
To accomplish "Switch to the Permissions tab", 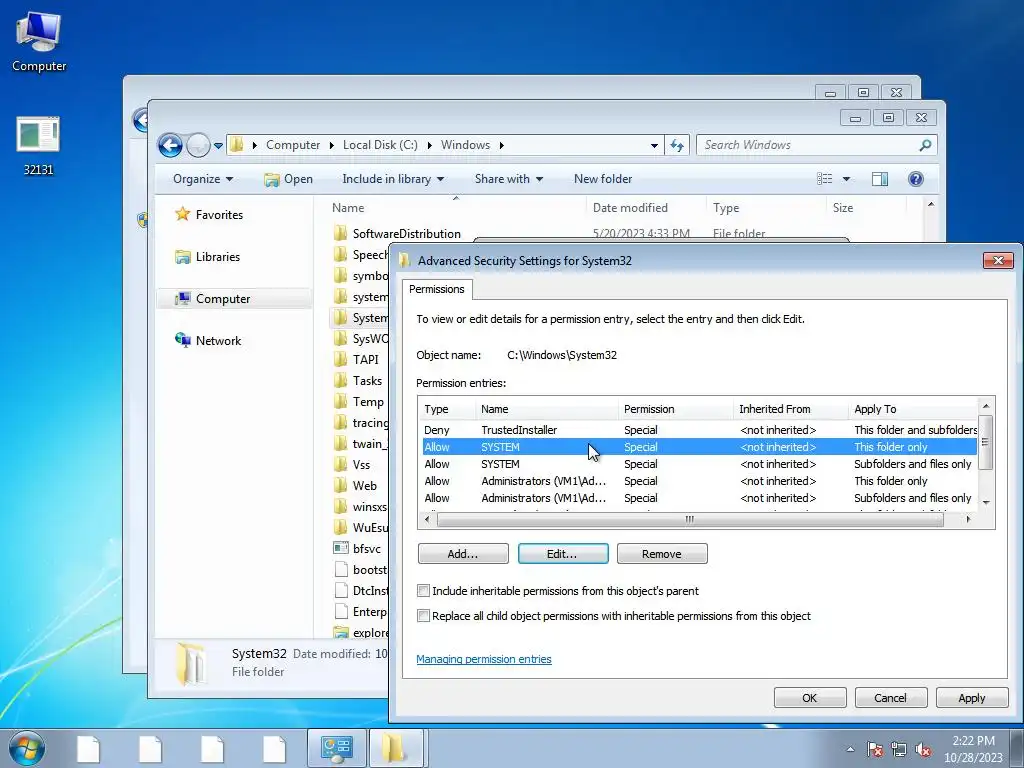I will click(436, 289).
